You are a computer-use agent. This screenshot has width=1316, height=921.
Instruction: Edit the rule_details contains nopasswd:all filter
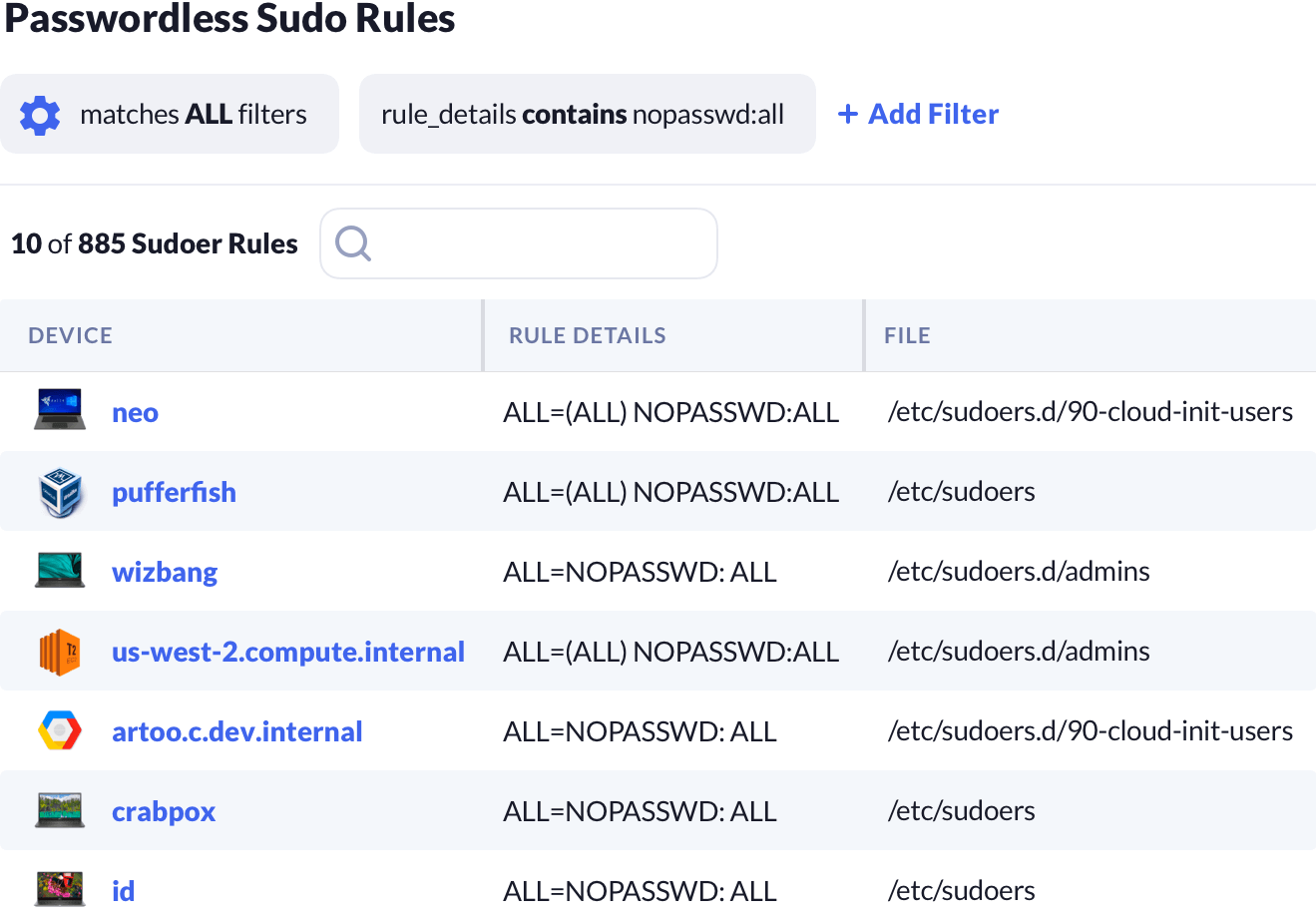(x=586, y=115)
